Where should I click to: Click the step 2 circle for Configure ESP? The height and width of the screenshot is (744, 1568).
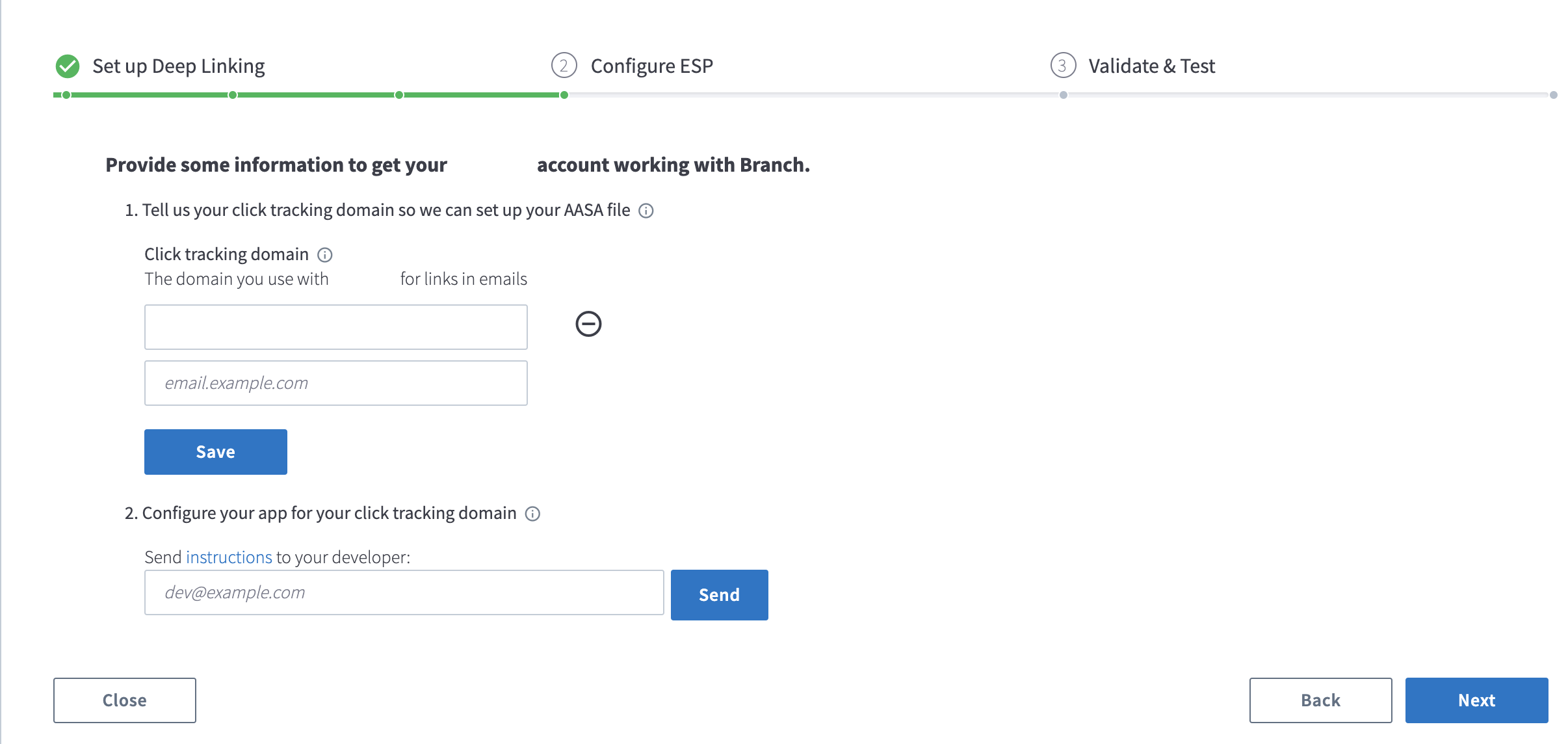coord(564,66)
